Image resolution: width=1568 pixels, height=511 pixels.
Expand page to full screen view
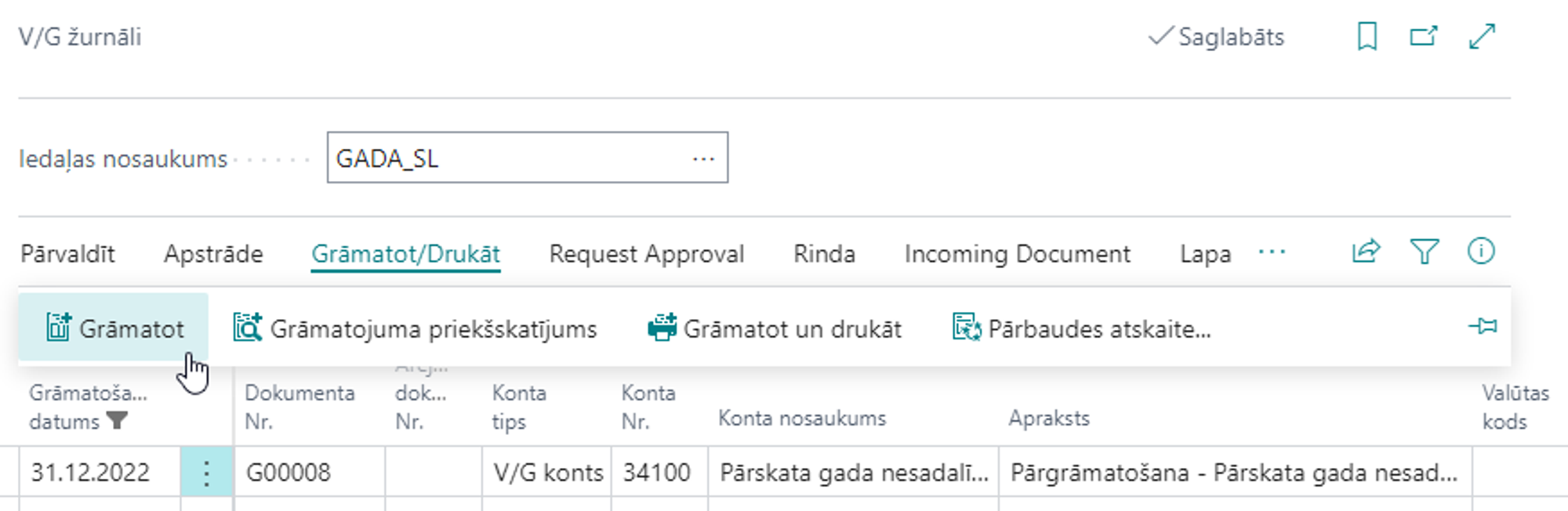(x=1482, y=36)
